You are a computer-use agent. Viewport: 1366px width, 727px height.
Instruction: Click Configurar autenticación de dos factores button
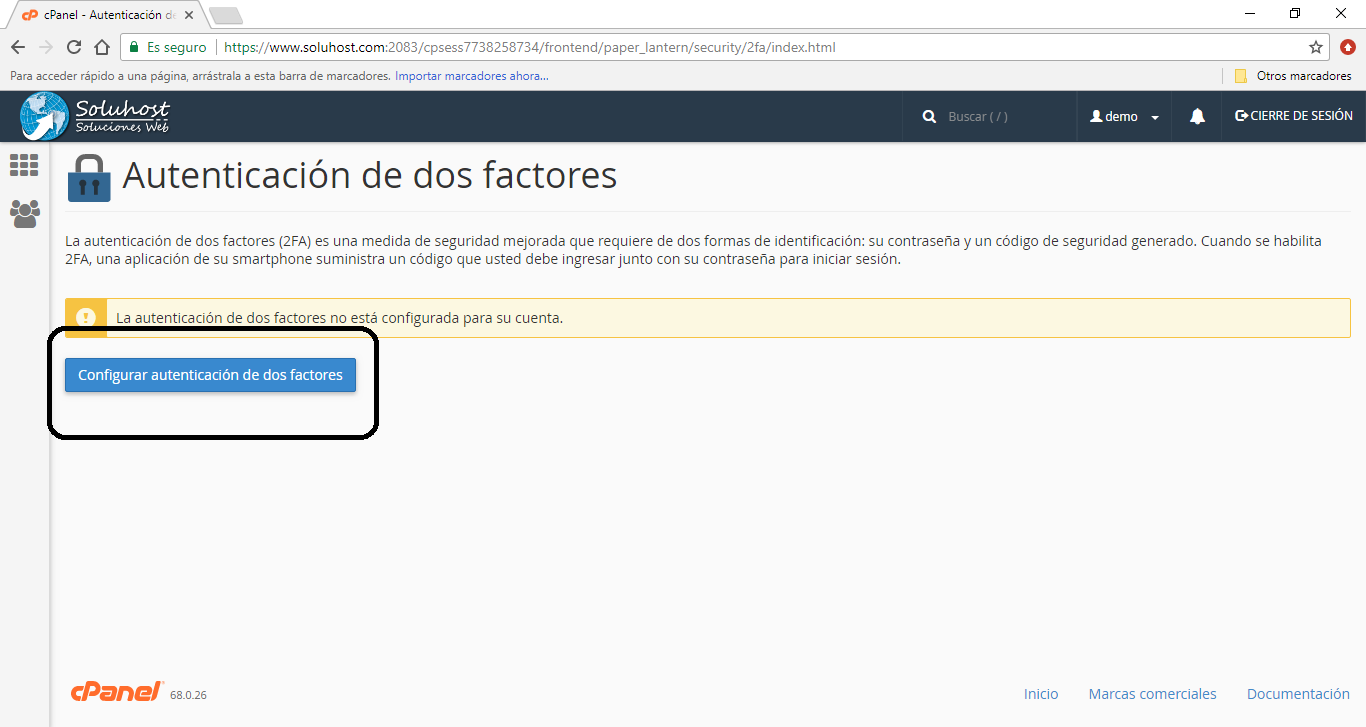click(210, 375)
